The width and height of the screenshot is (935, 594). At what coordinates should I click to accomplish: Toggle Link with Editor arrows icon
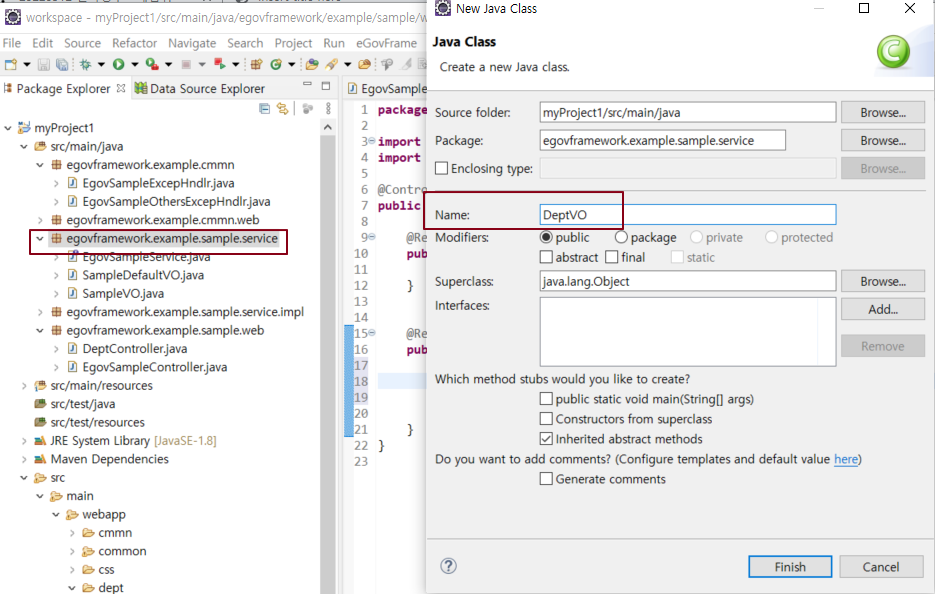282,109
